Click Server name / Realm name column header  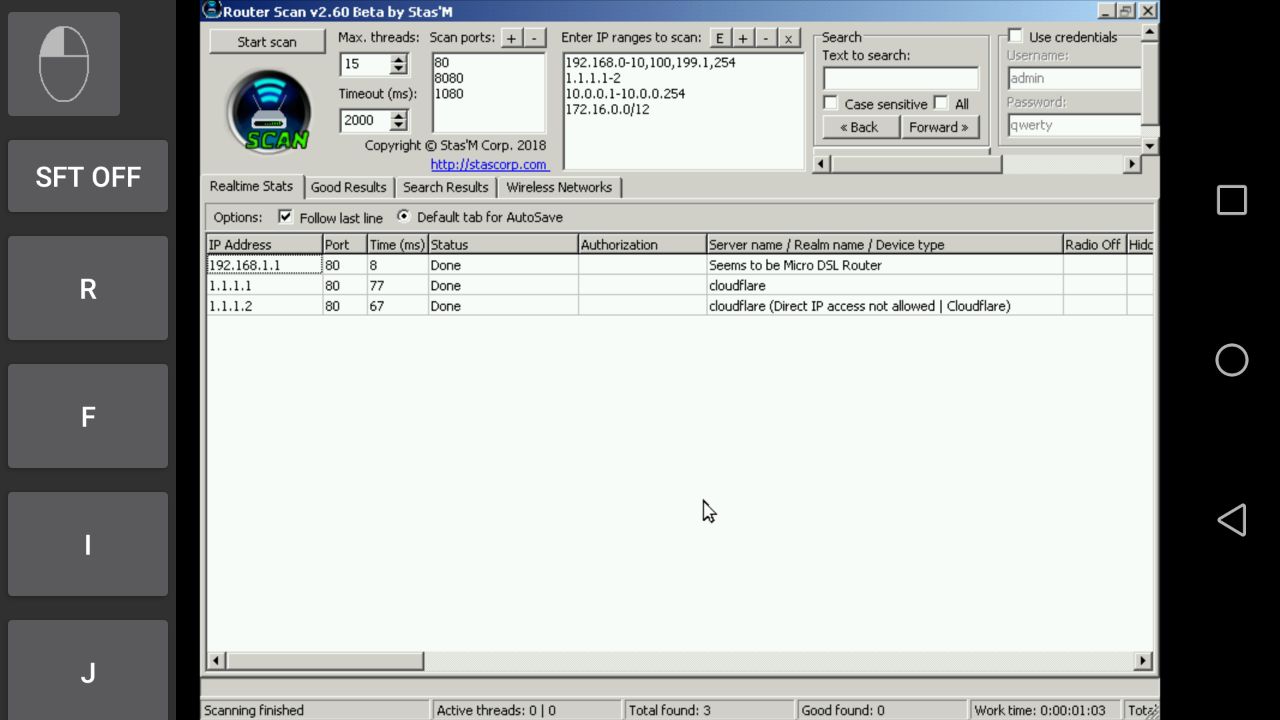tap(884, 244)
